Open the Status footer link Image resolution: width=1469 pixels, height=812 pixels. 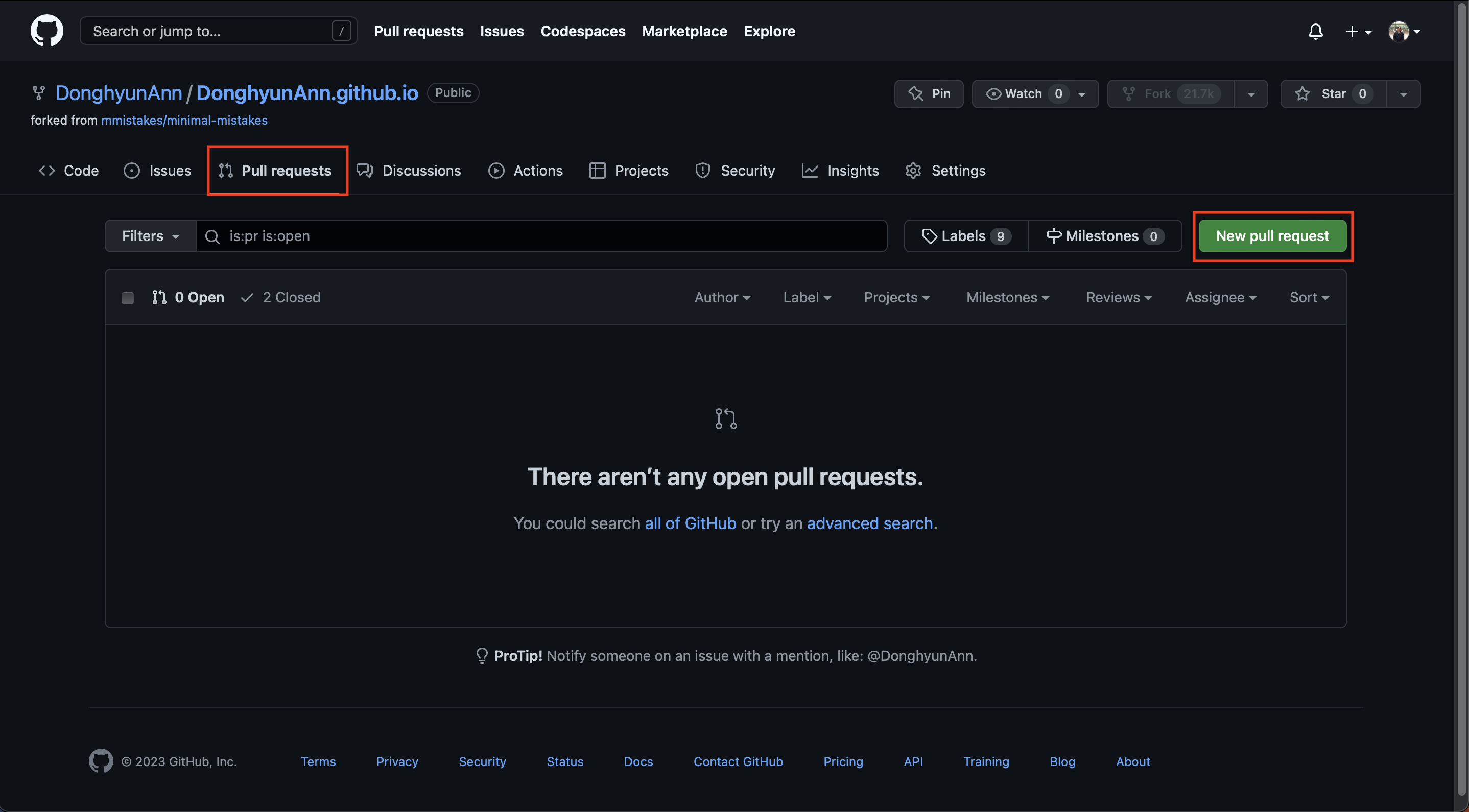pyautogui.click(x=564, y=762)
